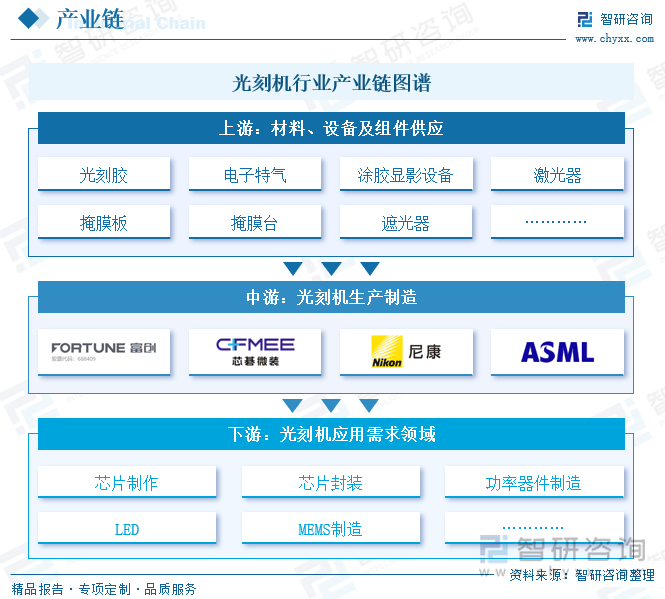Click the 功率器件制造 box
This screenshot has width=665, height=599.
tap(534, 482)
